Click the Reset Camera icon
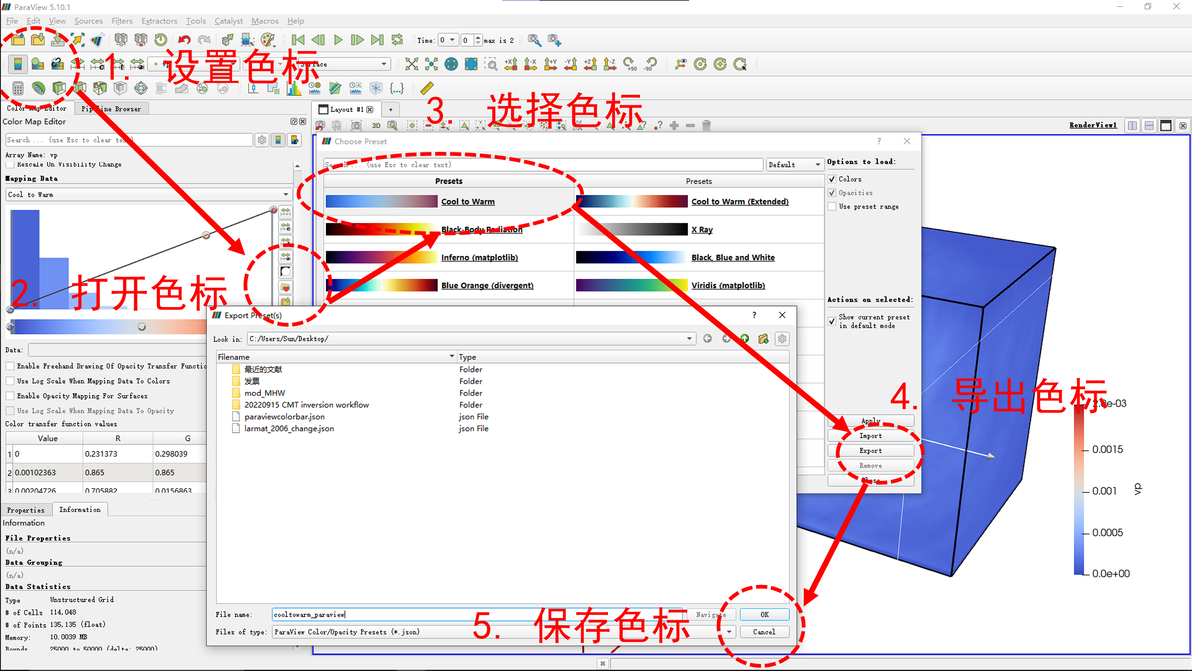This screenshot has width=1192, height=671. [411, 65]
